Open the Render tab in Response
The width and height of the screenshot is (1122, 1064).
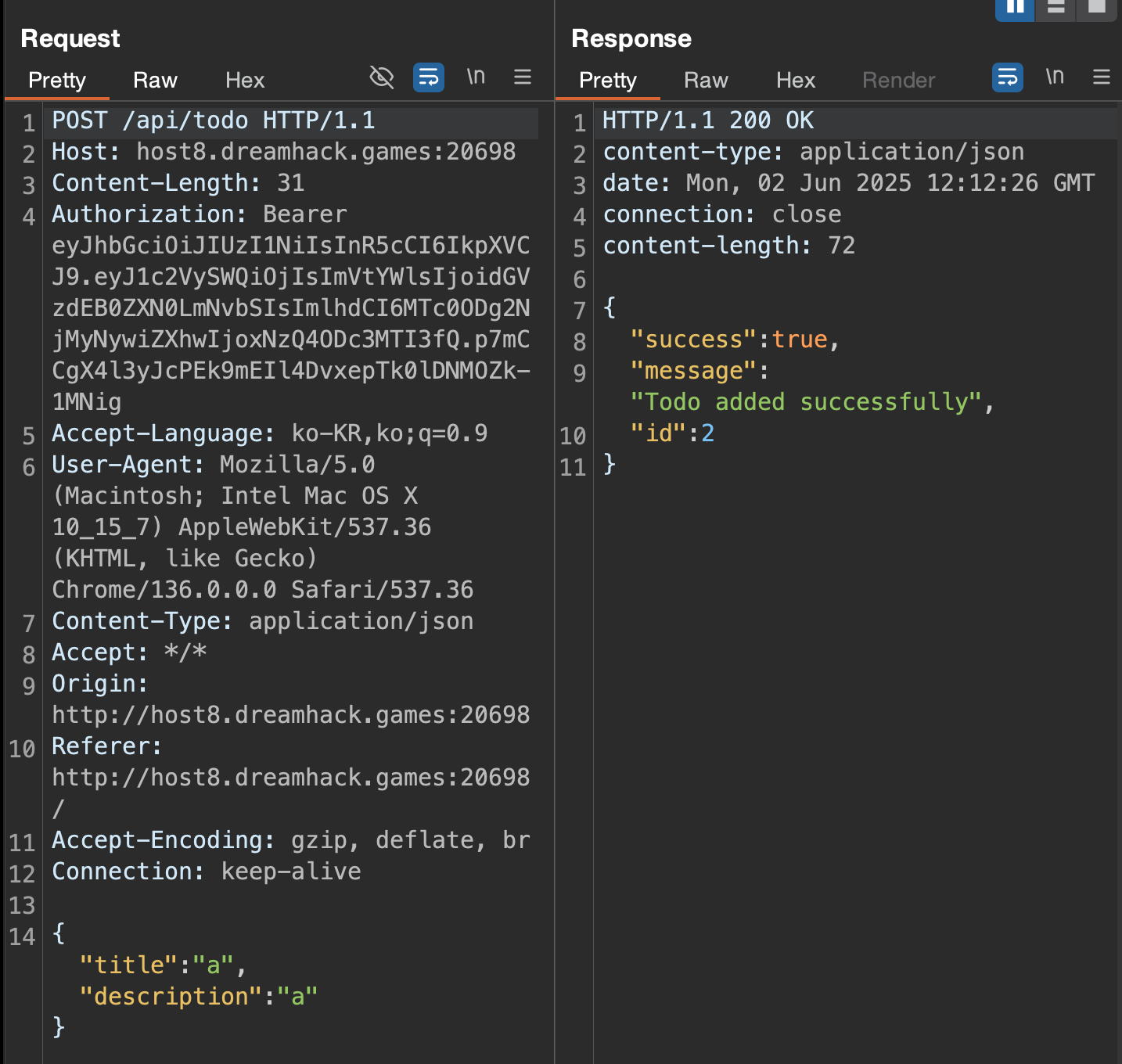899,80
